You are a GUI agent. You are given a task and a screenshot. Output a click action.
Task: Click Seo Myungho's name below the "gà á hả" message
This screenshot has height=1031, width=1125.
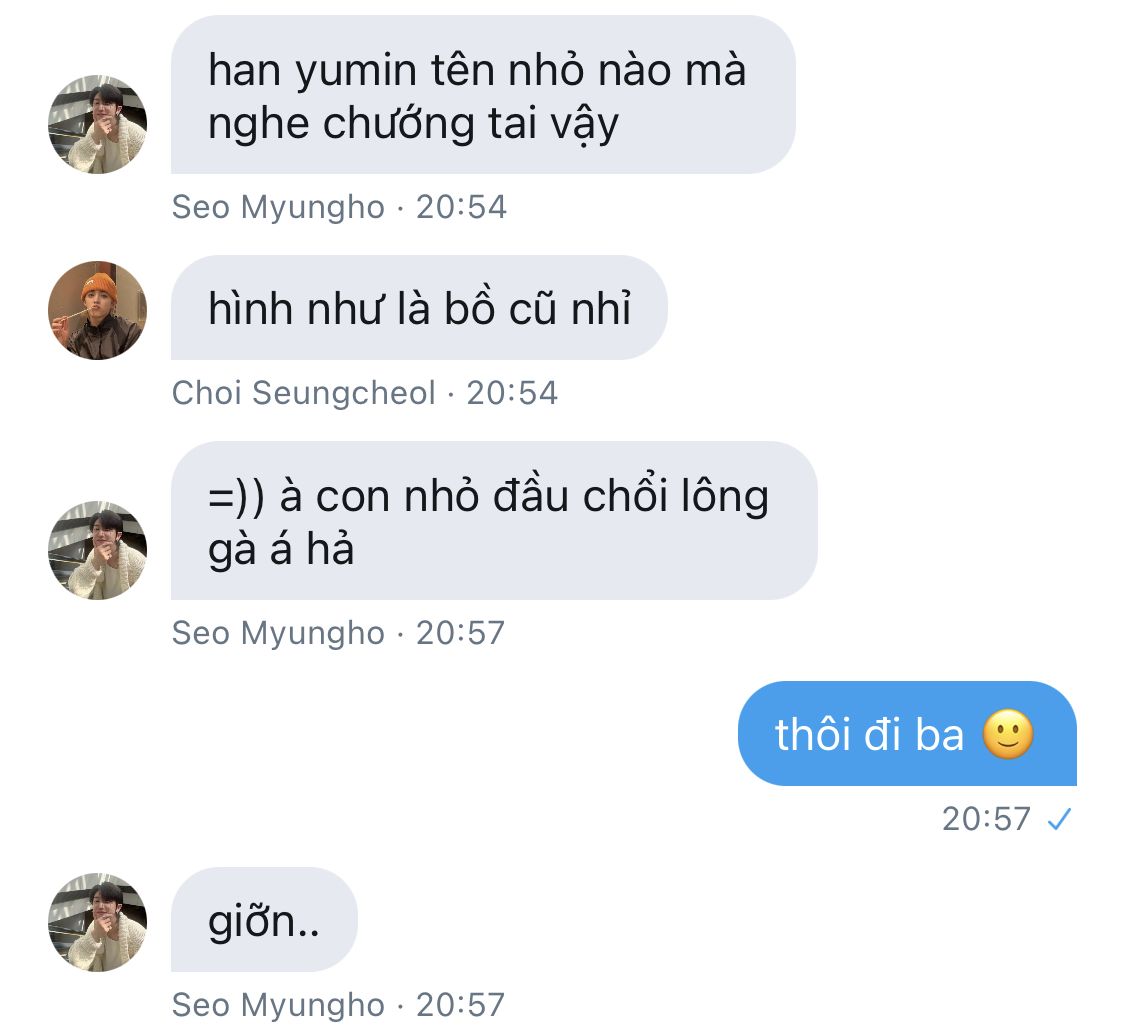coord(278,633)
